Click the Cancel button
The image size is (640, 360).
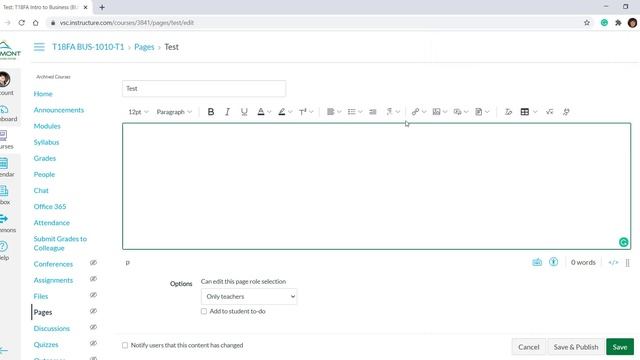click(x=529, y=347)
